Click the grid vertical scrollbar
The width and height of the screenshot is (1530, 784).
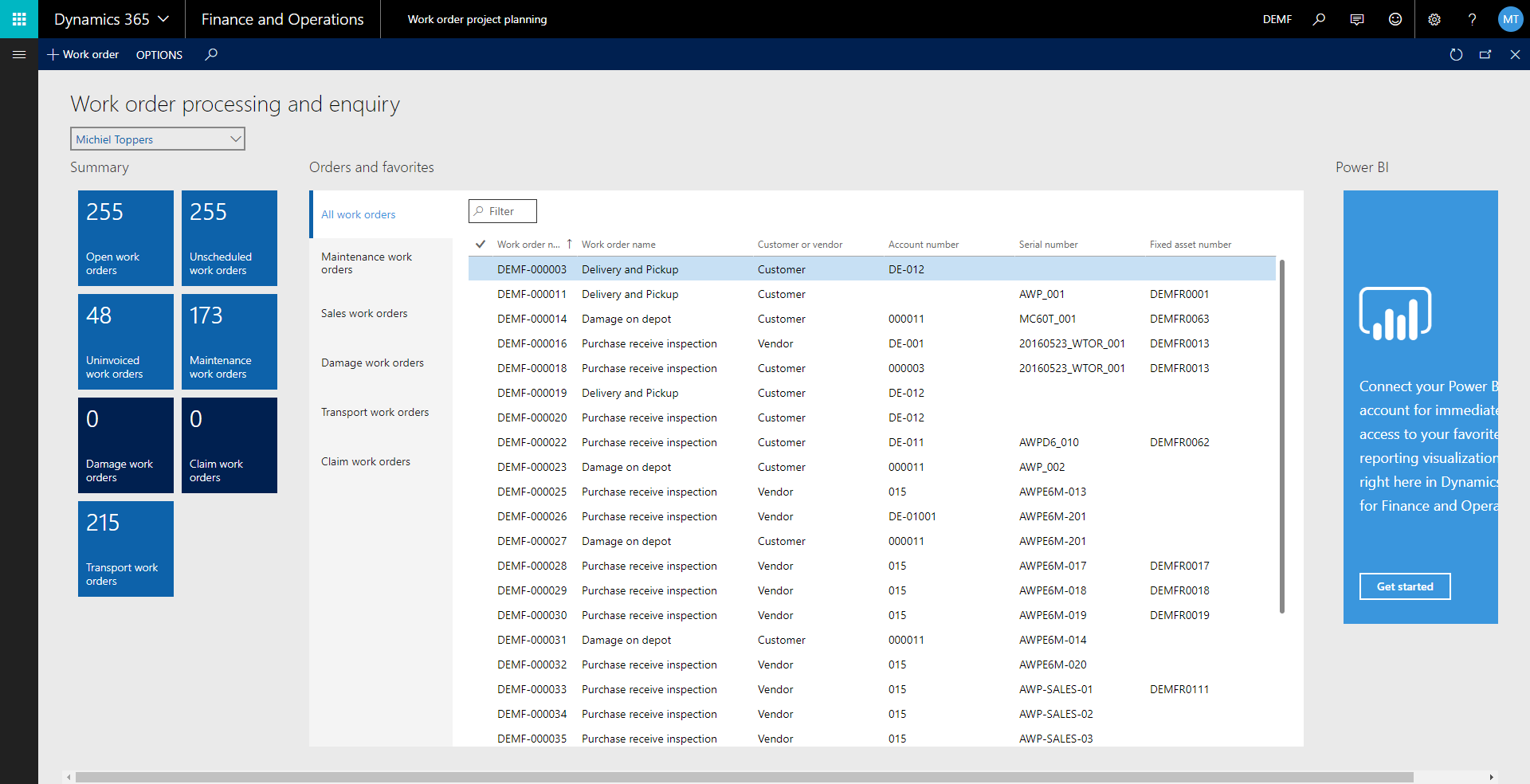click(1282, 436)
